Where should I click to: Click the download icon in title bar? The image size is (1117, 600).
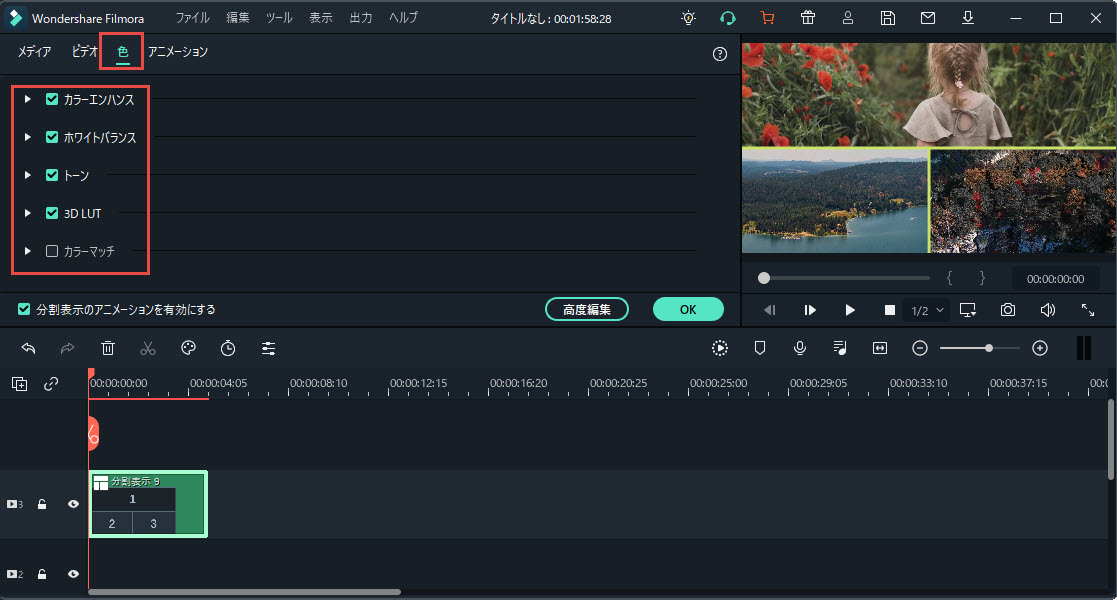click(x=967, y=19)
